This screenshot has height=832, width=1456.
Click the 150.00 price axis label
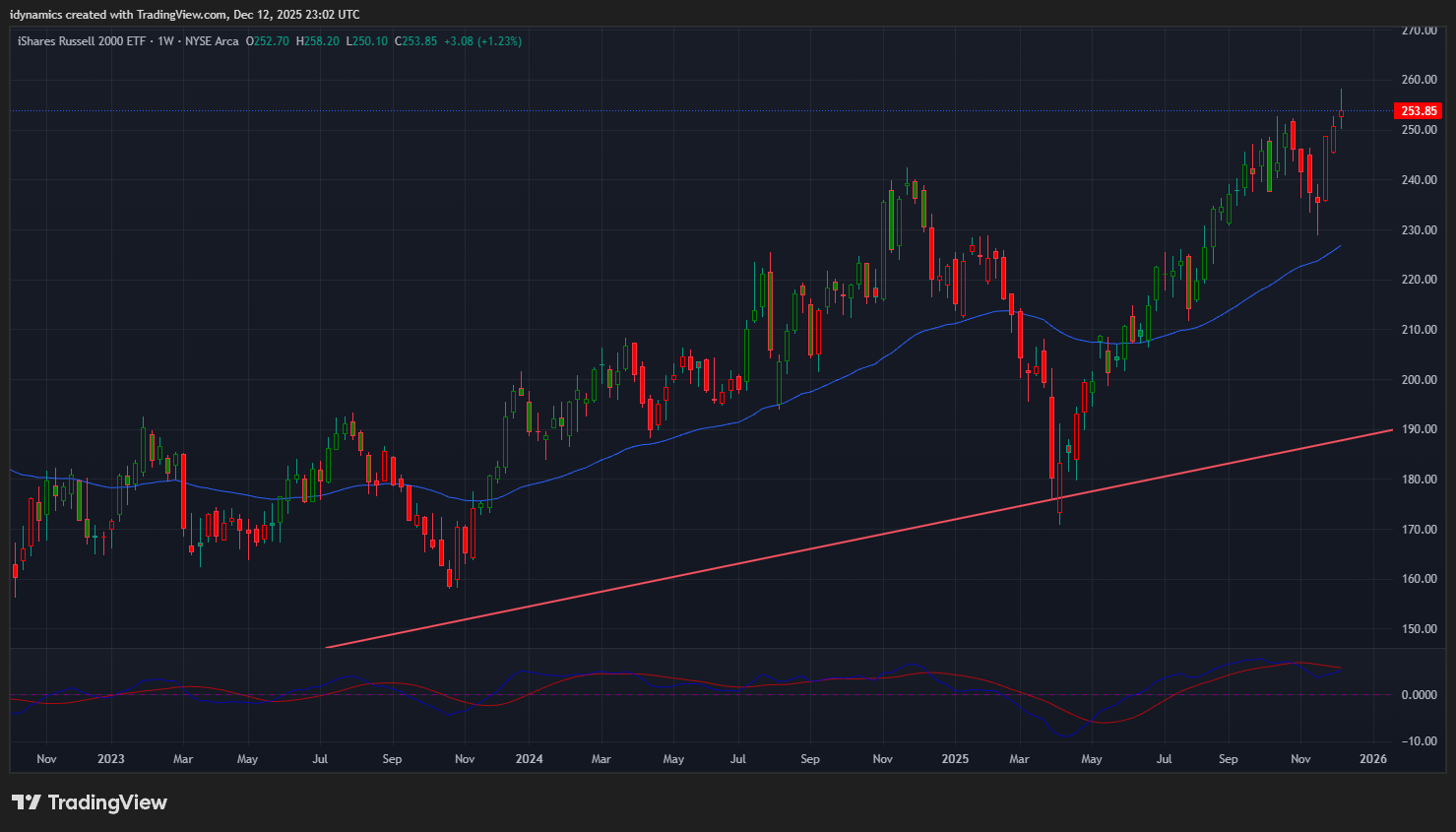(x=1419, y=629)
